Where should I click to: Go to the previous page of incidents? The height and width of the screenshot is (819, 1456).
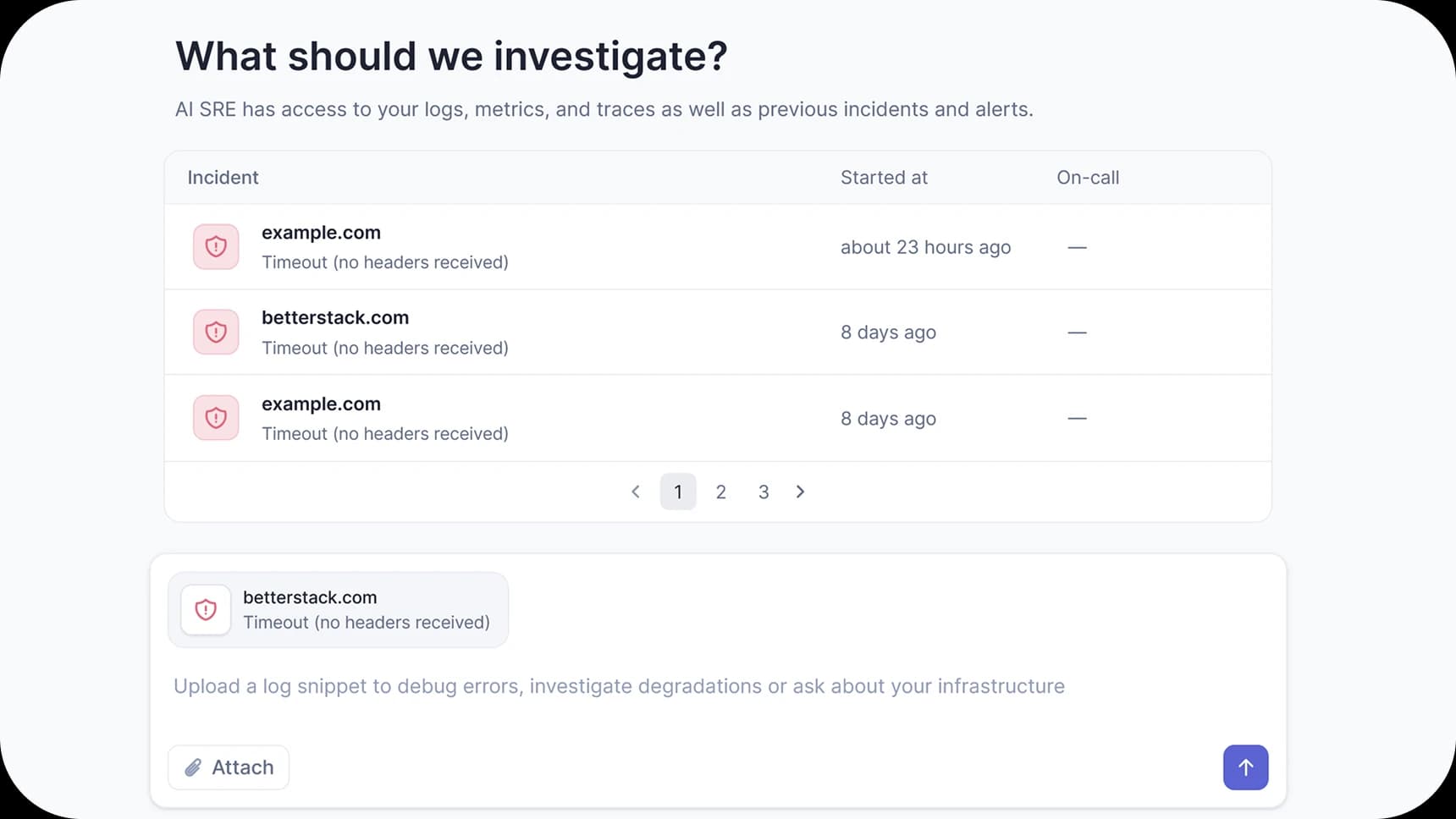[x=636, y=492]
